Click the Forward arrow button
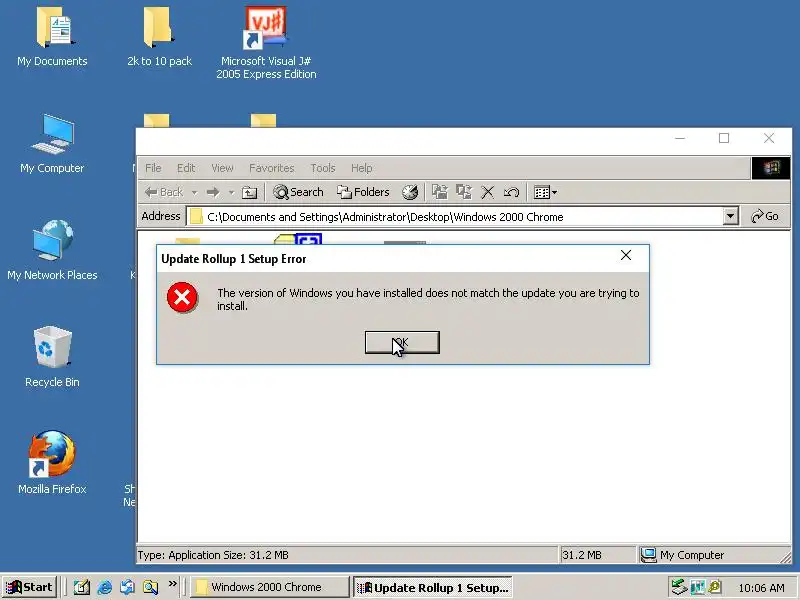This screenshot has height=600, width=800. click(213, 192)
